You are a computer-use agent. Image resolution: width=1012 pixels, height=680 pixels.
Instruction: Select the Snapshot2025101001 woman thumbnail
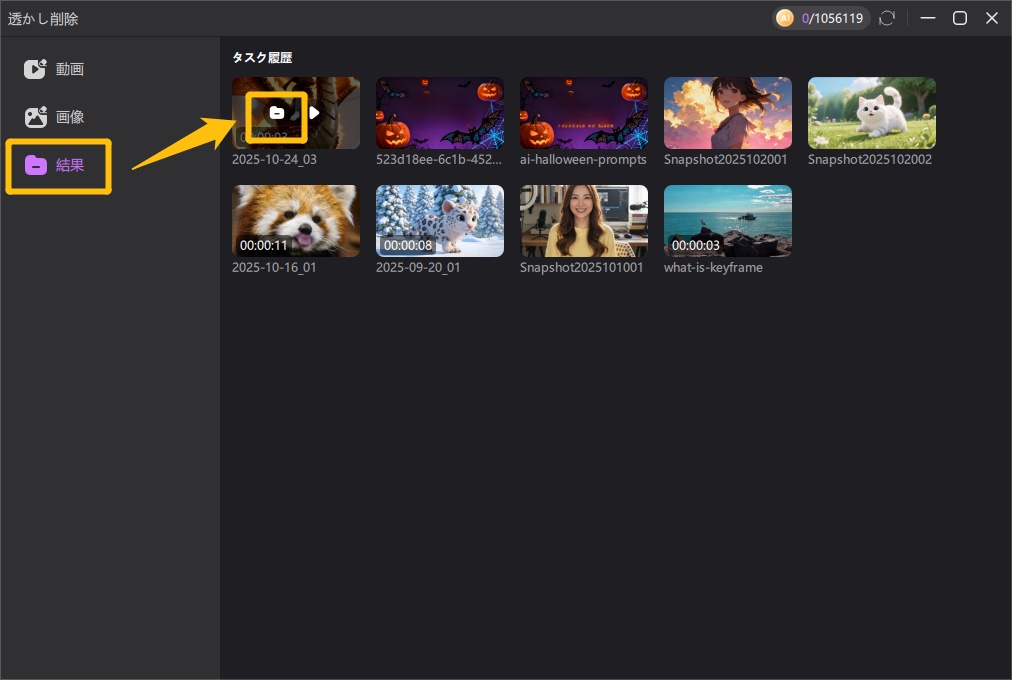pos(584,221)
